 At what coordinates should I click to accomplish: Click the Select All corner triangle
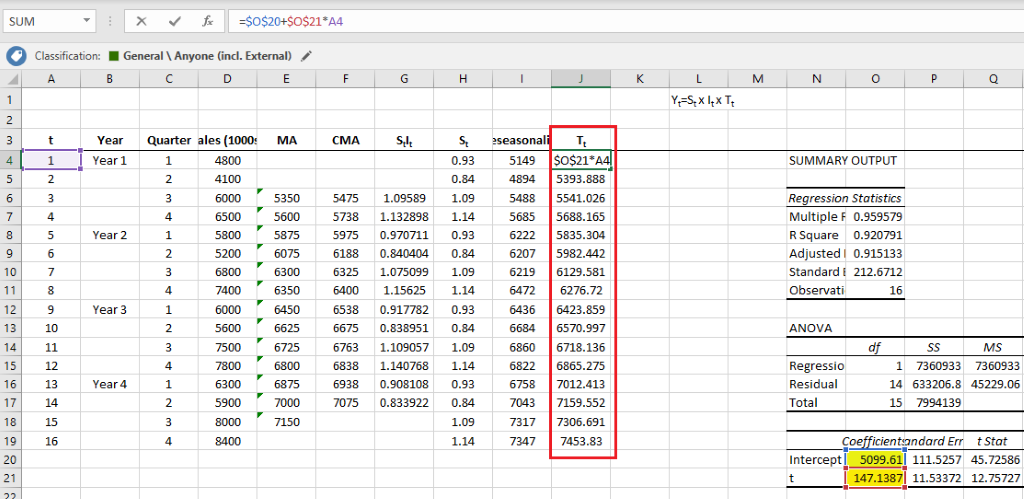pyautogui.click(x=10, y=80)
